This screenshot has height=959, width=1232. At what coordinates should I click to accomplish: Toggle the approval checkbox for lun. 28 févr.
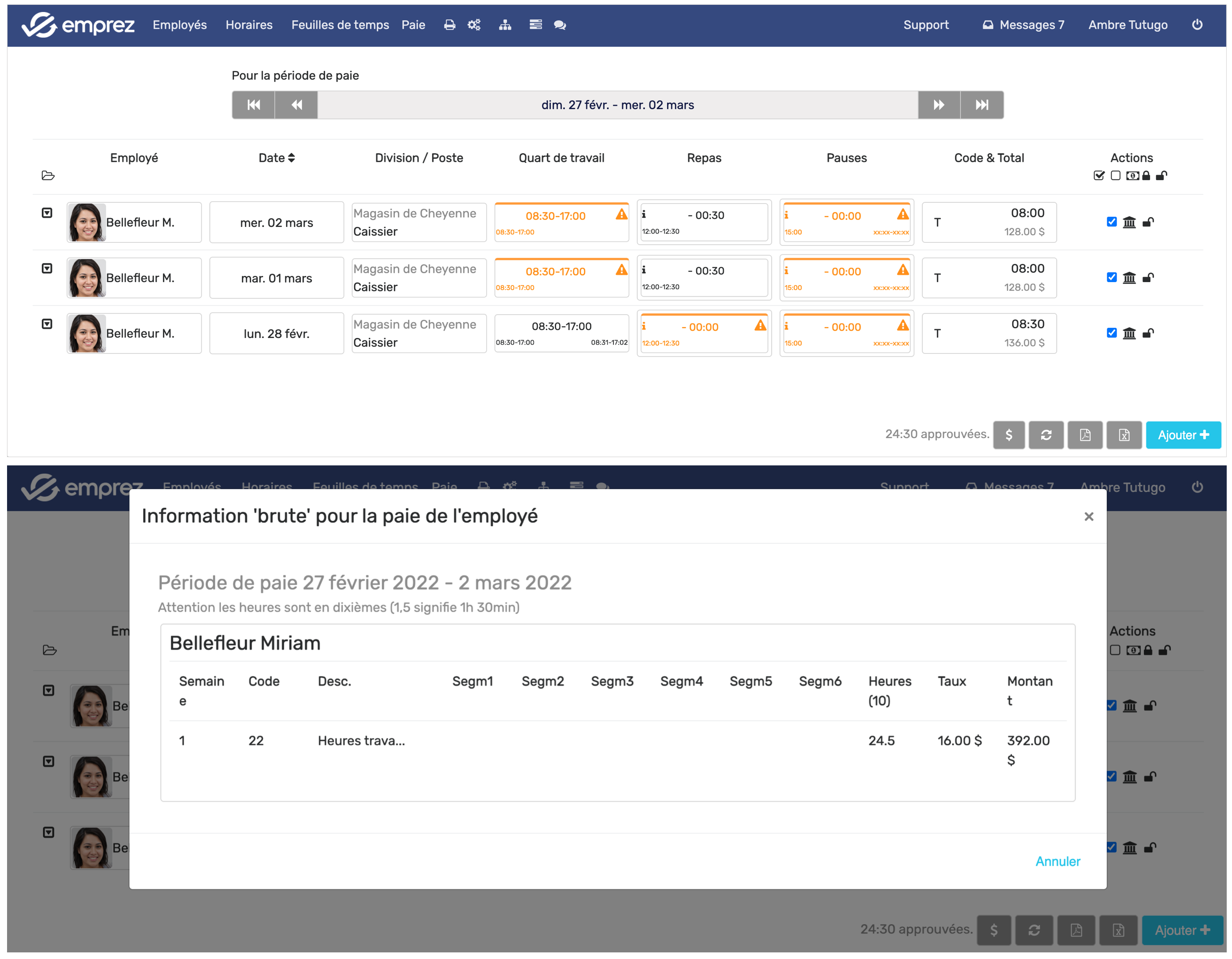[1111, 333]
